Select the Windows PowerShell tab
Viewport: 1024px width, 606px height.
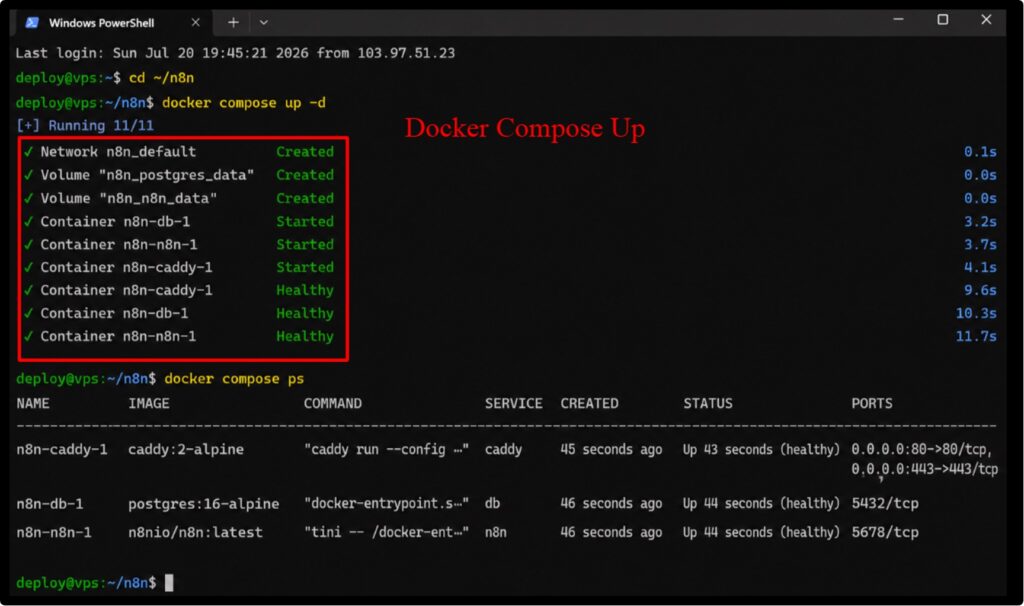[x=111, y=23]
